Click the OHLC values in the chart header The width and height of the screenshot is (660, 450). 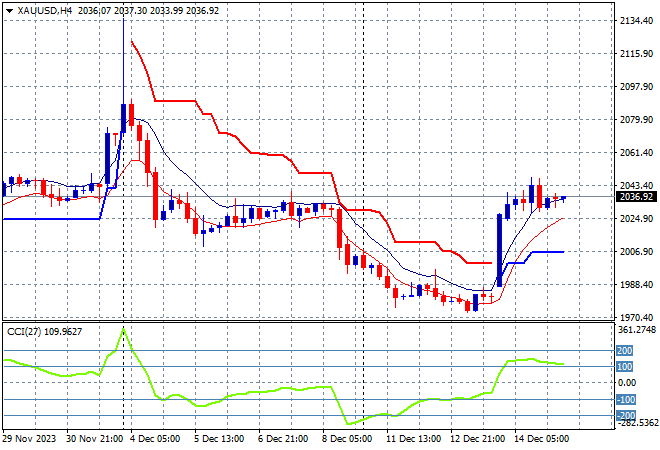coord(149,10)
